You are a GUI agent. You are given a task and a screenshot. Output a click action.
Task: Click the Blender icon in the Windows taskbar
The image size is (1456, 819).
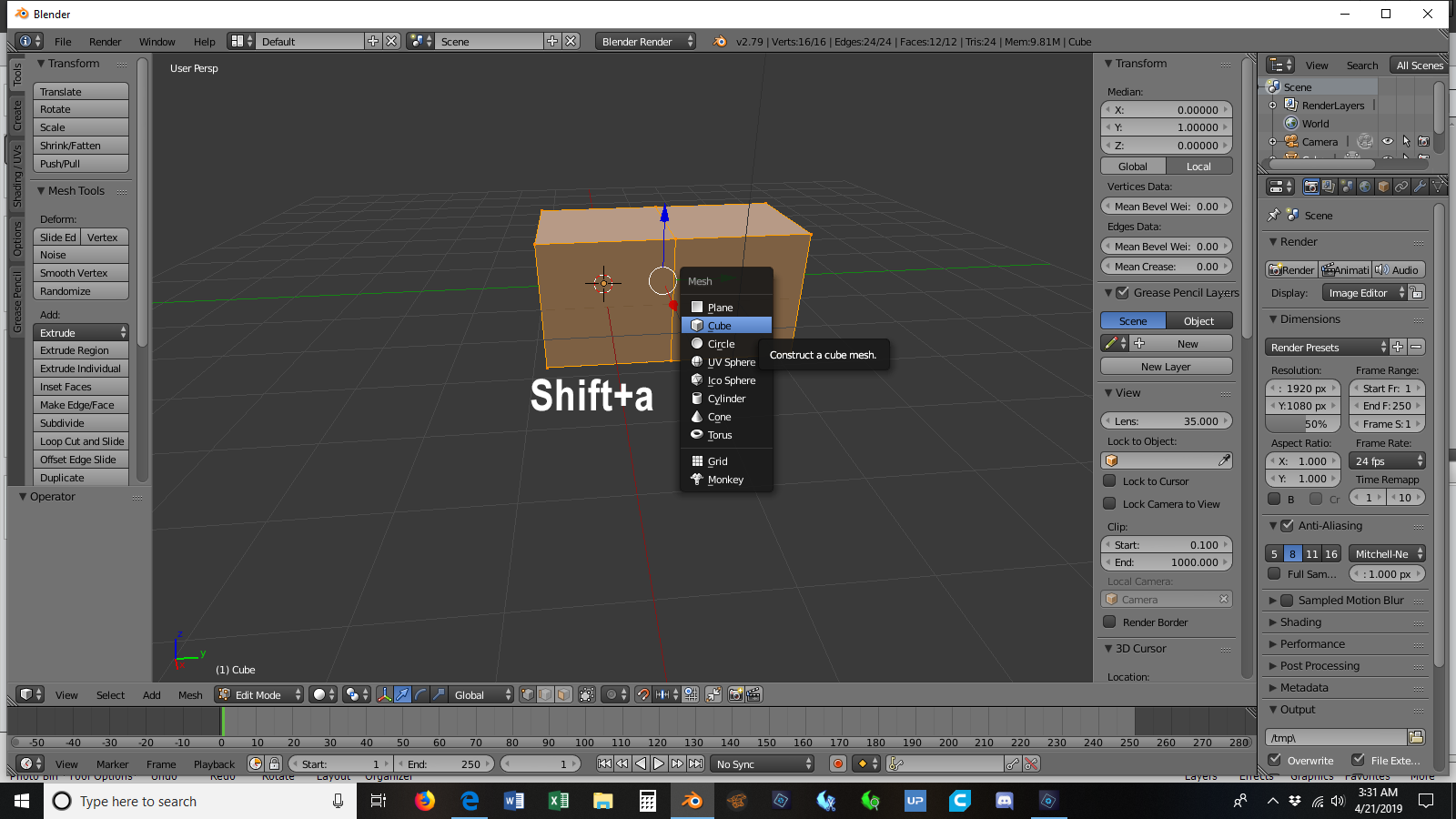(692, 801)
